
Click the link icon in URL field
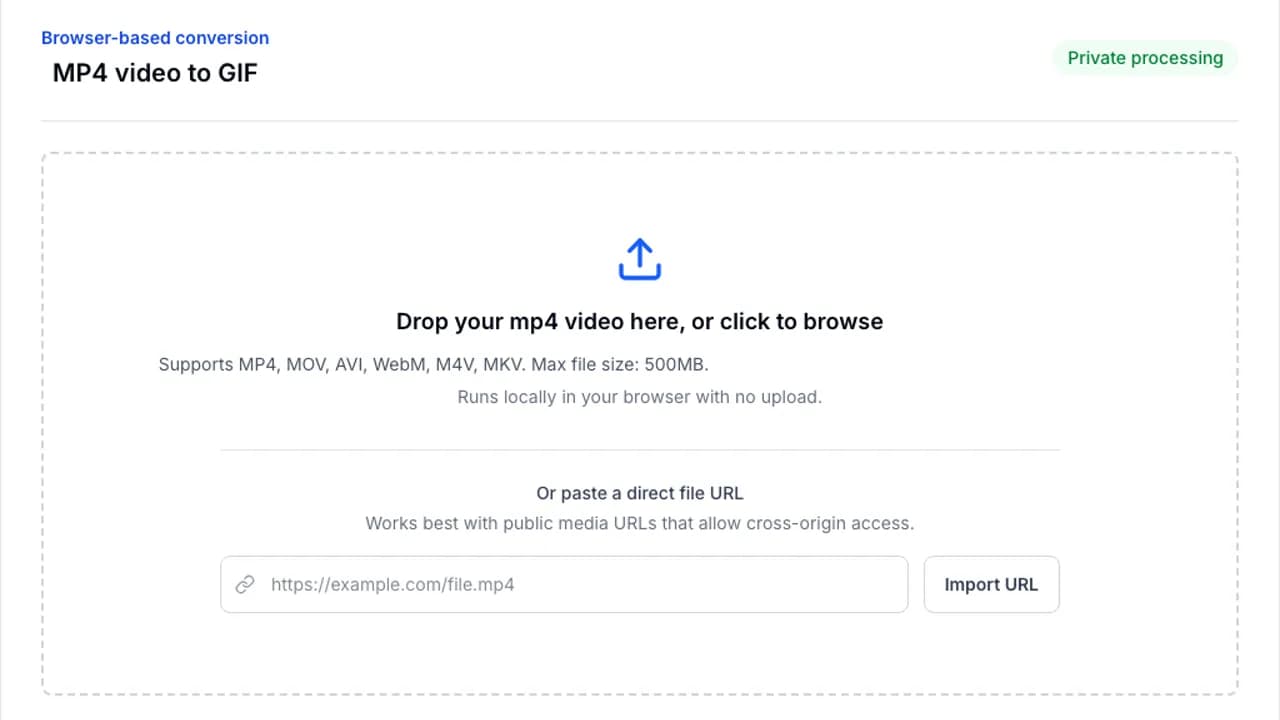(245, 585)
